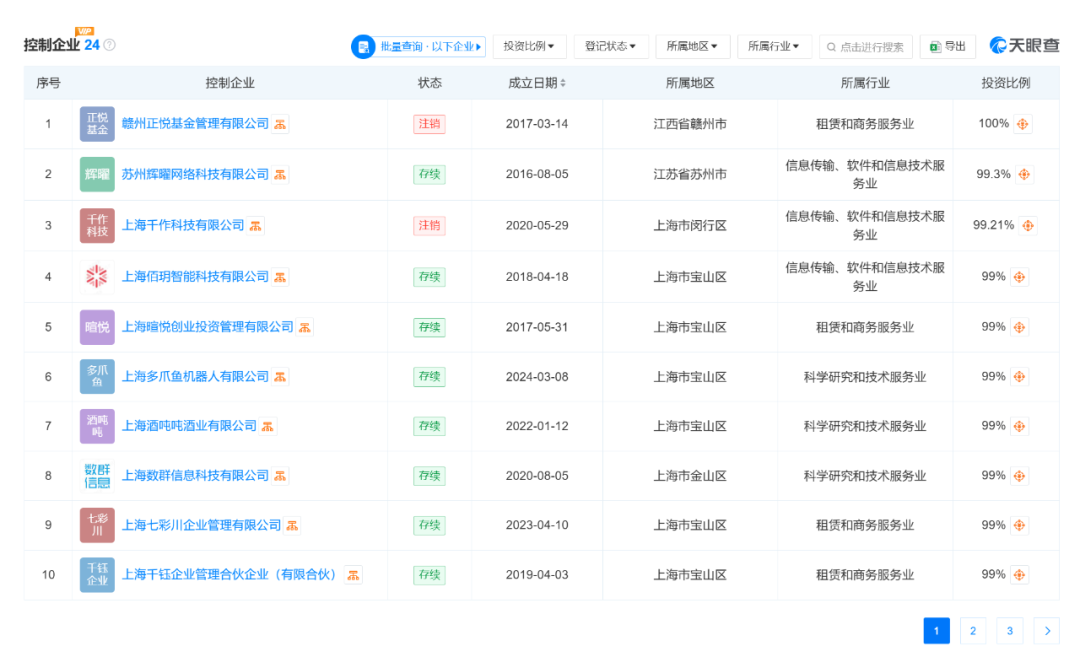Go to page 3 of results
Image resolution: width=1080 pixels, height=657 pixels.
(x=1009, y=631)
